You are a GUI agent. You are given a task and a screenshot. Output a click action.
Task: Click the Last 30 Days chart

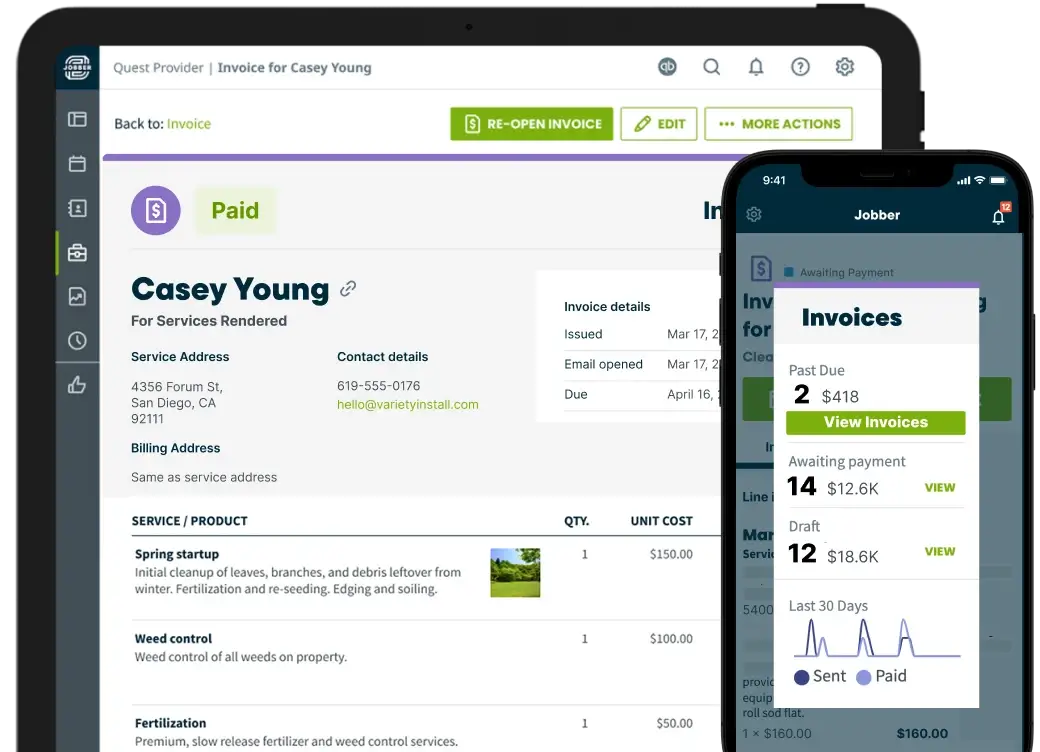click(877, 638)
